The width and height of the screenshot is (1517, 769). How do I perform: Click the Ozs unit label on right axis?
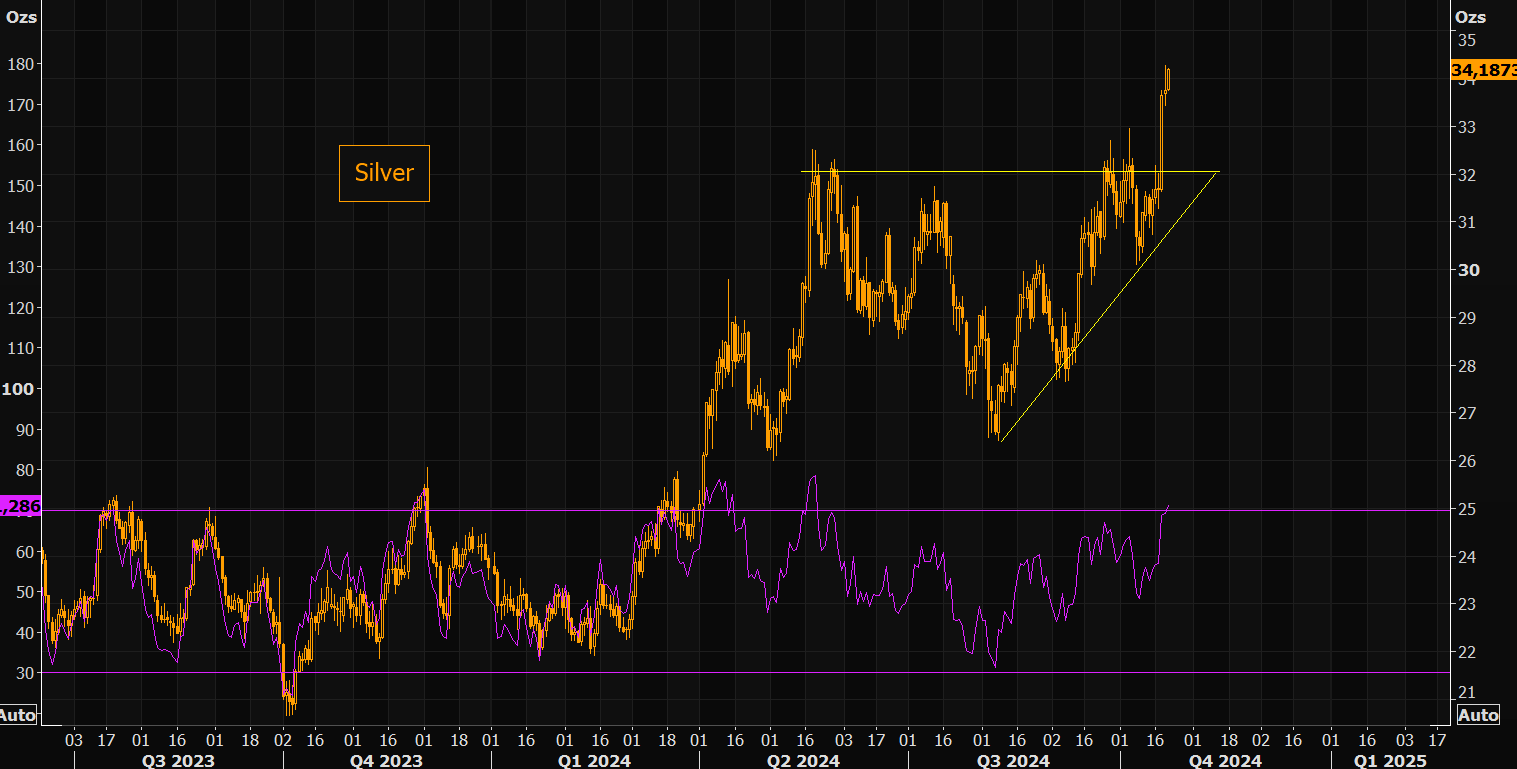[1470, 16]
